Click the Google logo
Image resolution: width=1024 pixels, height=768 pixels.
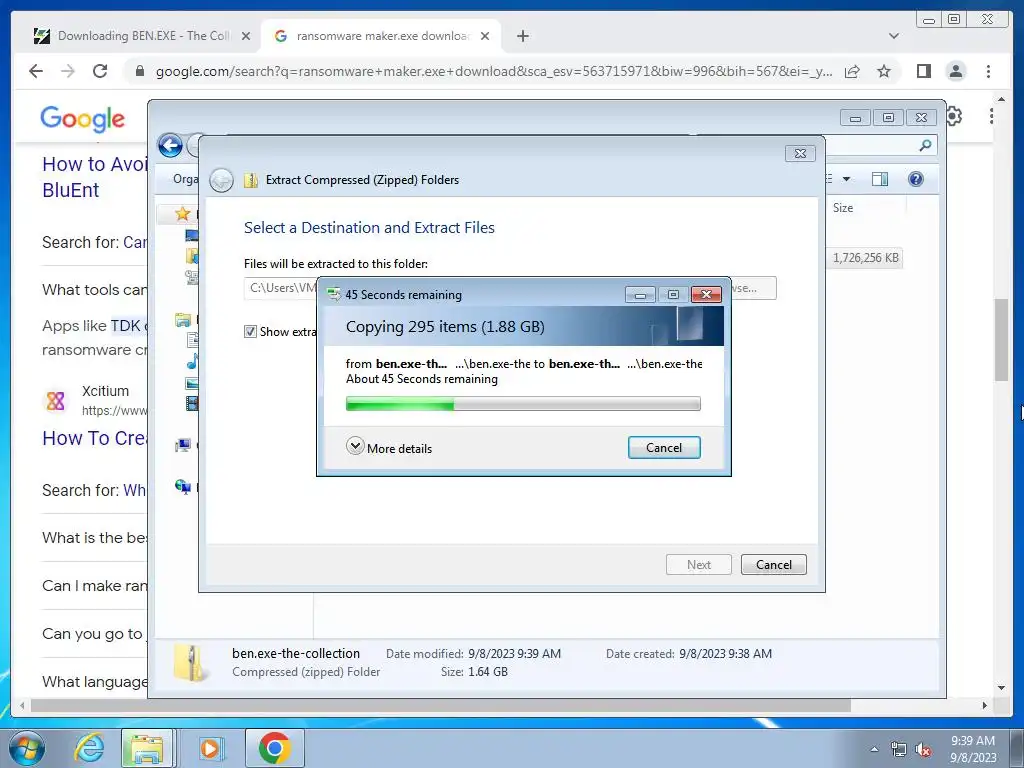point(82,119)
